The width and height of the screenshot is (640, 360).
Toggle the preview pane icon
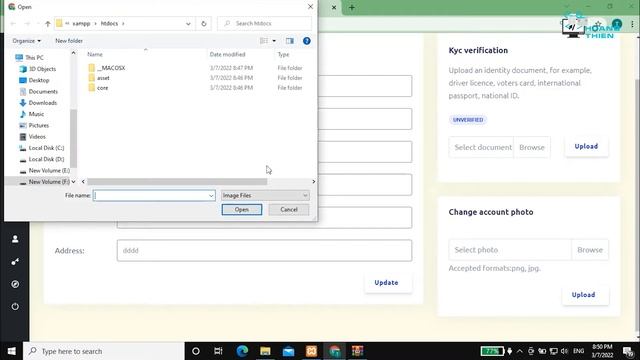pyautogui.click(x=290, y=41)
